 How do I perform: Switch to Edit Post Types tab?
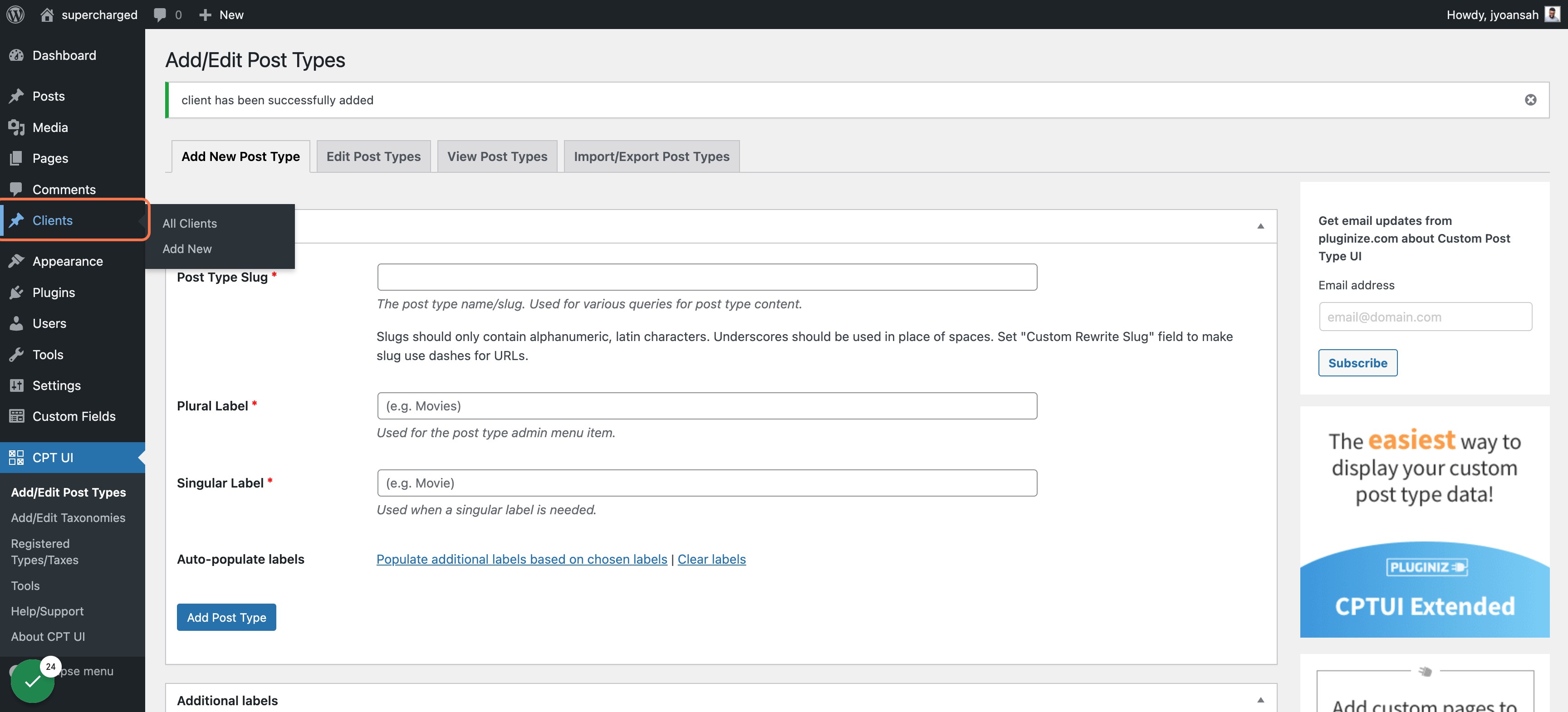[373, 156]
